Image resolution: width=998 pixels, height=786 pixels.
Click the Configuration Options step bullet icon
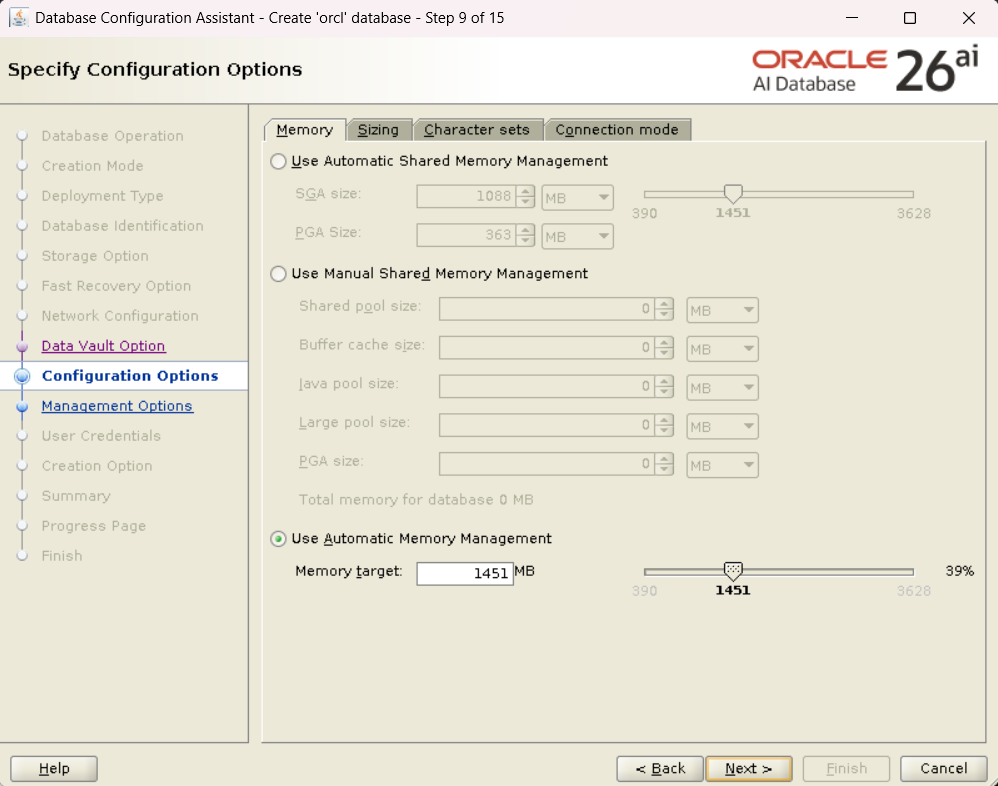(23, 376)
